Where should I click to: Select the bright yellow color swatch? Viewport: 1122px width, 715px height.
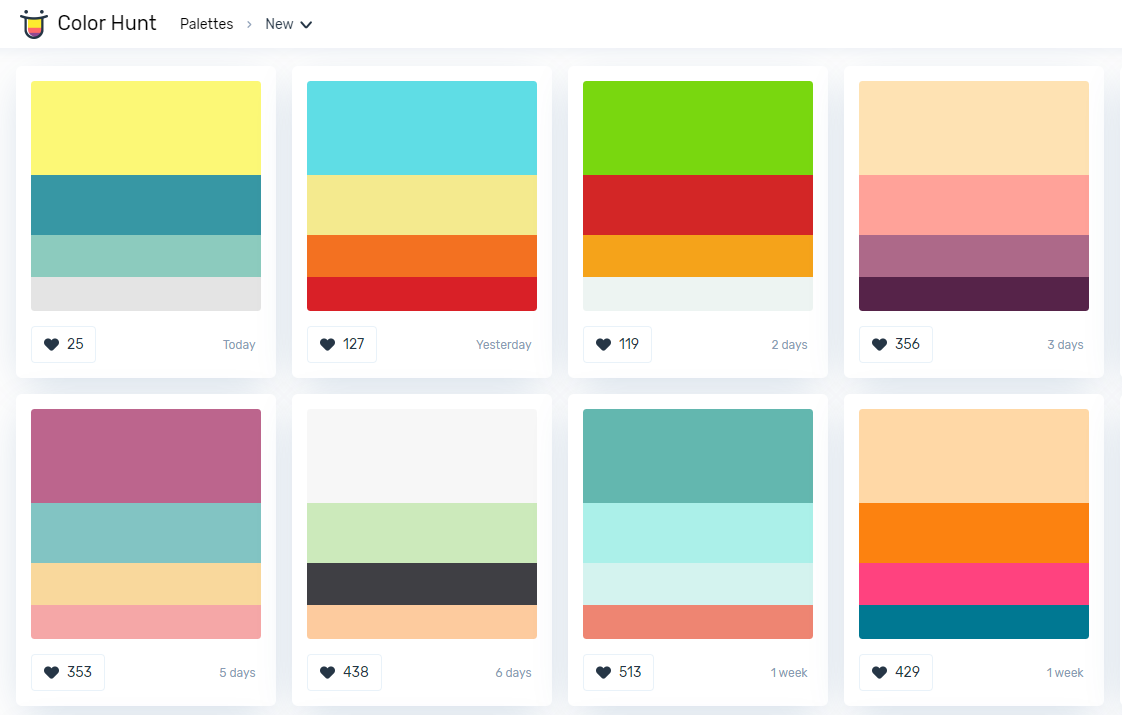click(146, 128)
